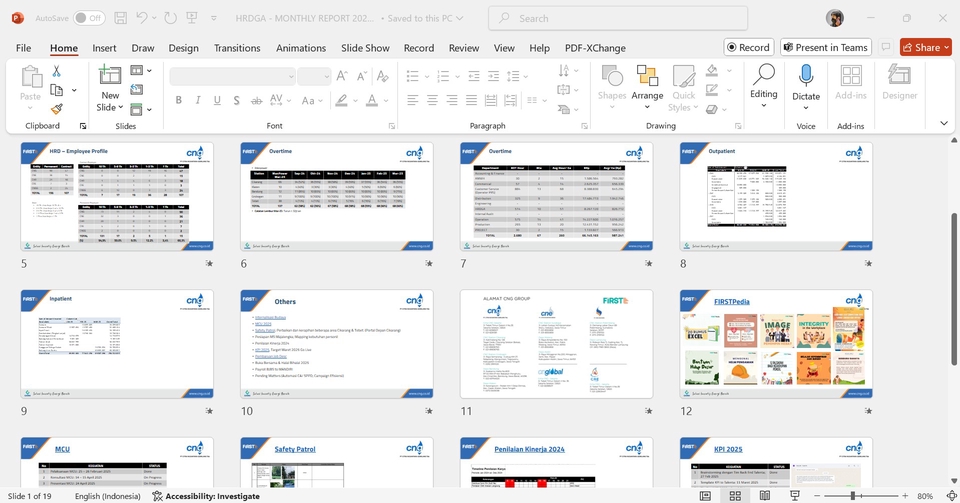Select slide 10 Others thumbnail
The width and height of the screenshot is (960, 503).
[x=337, y=344]
